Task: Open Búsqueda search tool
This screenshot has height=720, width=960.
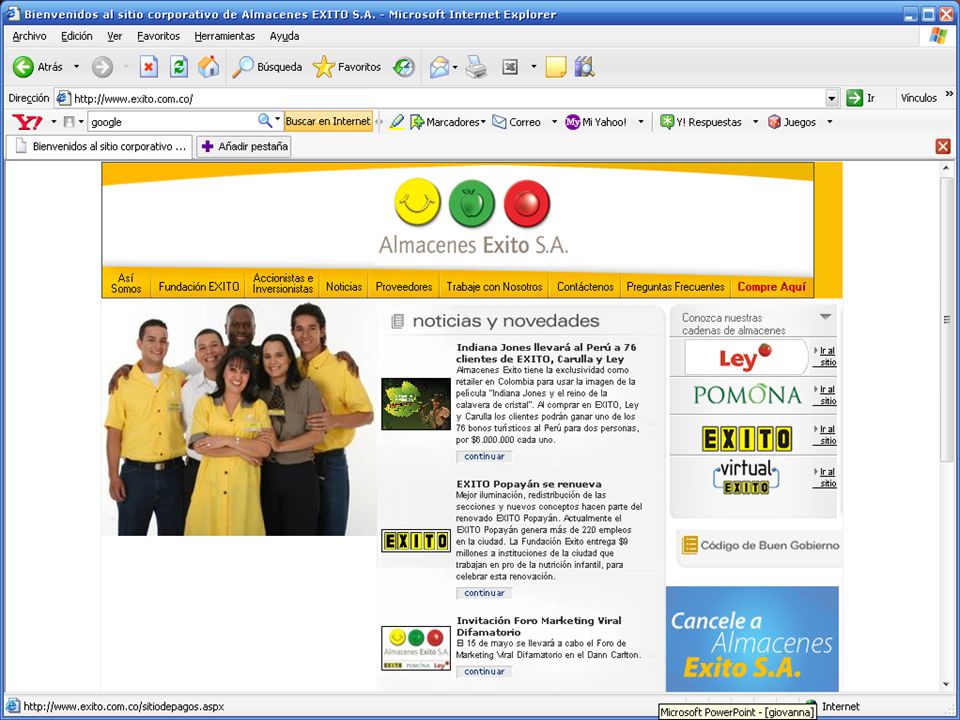Action: (x=267, y=67)
